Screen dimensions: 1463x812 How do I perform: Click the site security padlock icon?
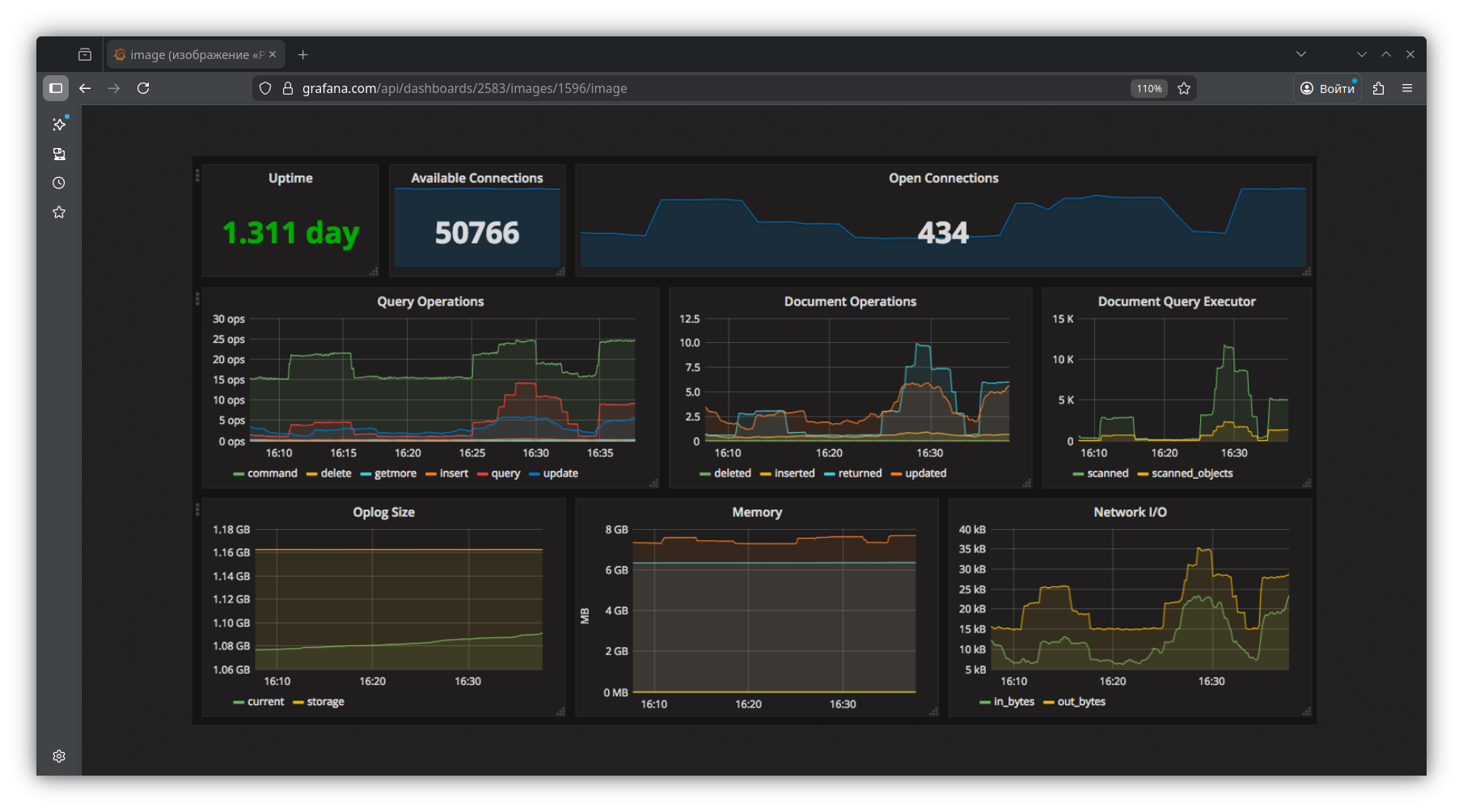tap(287, 88)
